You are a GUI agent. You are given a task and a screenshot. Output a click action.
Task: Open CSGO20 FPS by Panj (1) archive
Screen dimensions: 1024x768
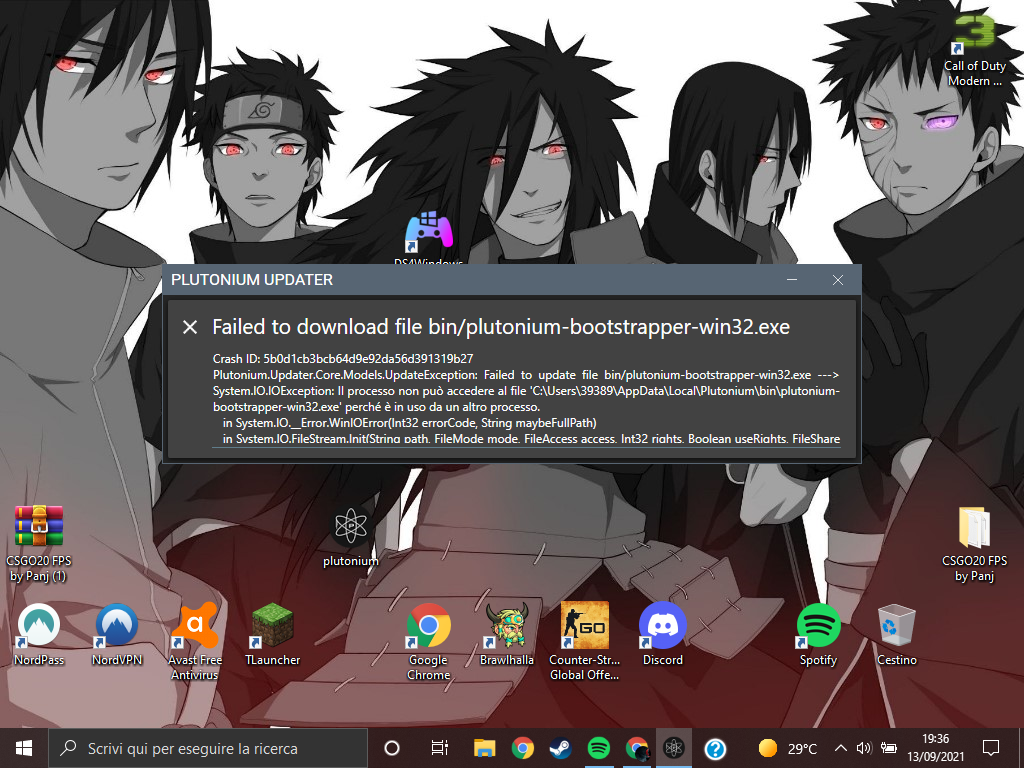point(39,543)
